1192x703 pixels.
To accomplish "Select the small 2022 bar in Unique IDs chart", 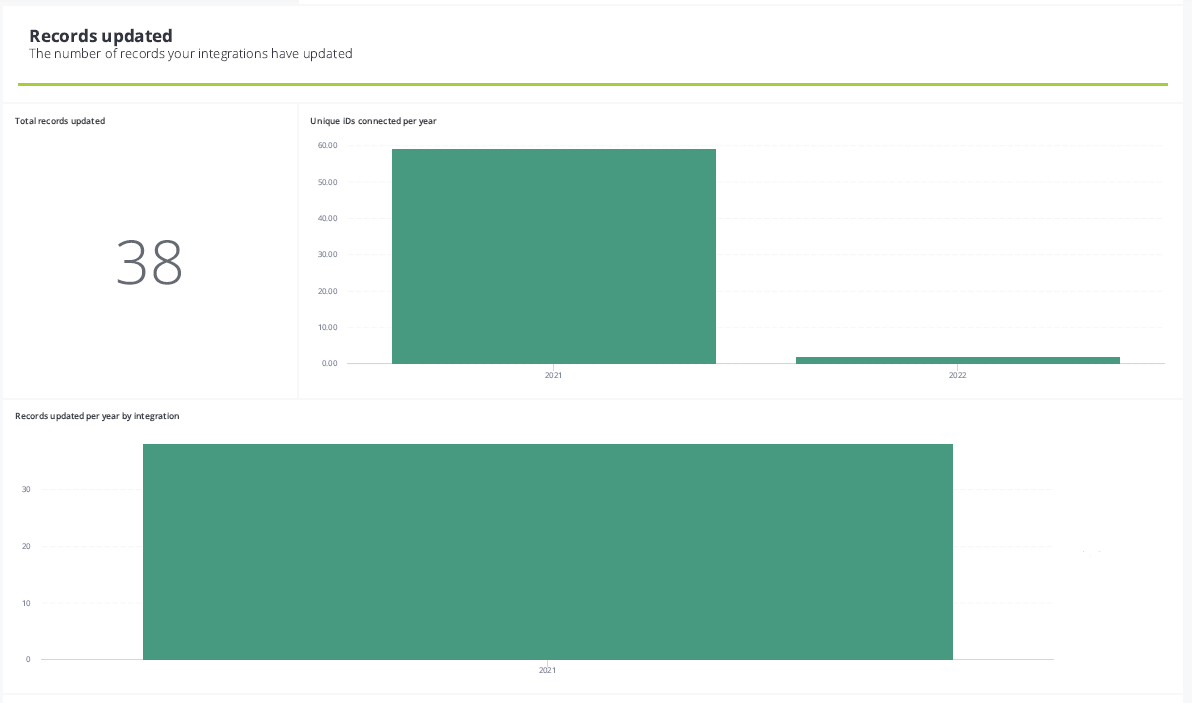I will 957,360.
